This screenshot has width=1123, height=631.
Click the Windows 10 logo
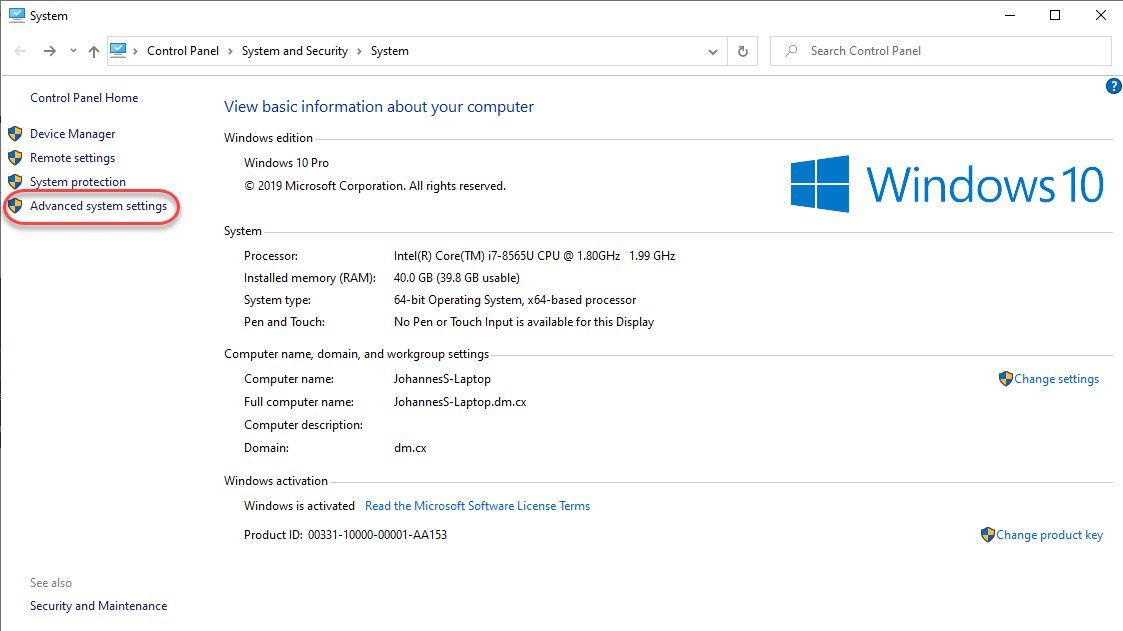(947, 184)
